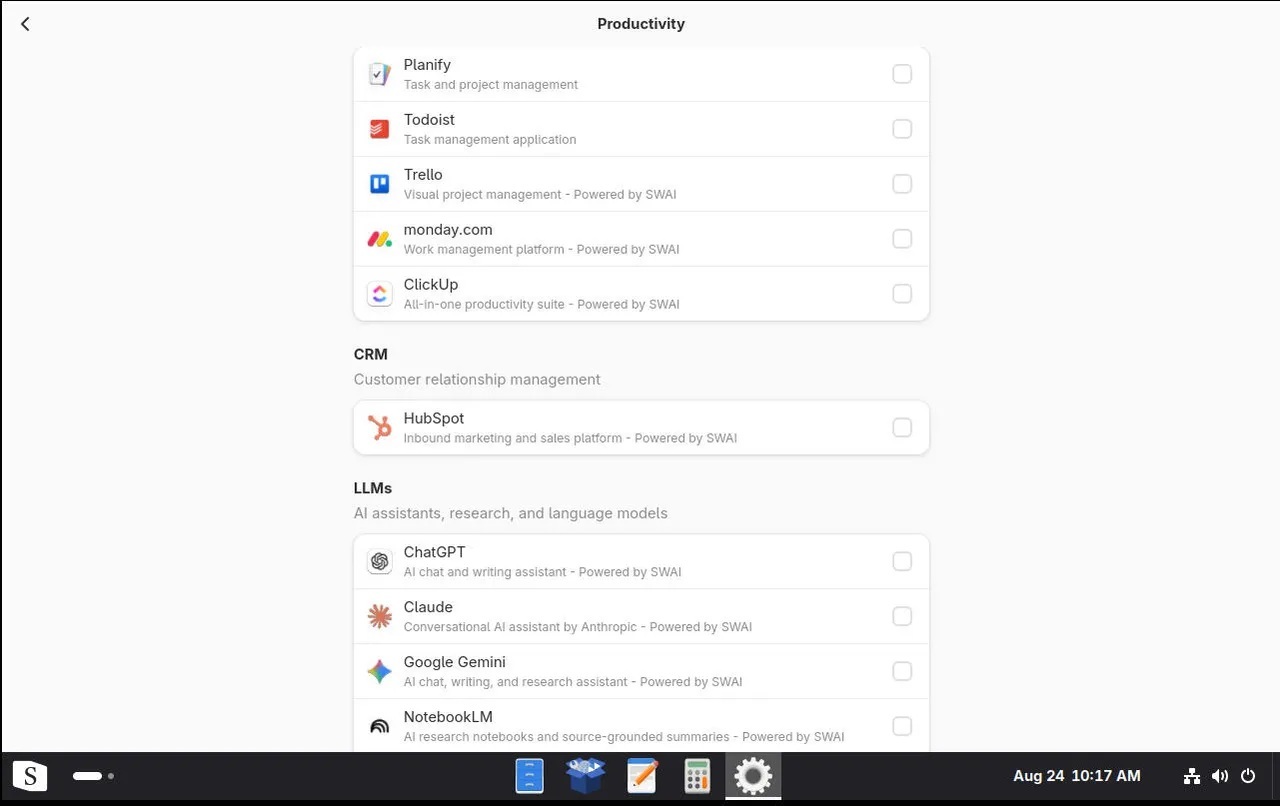Click the "Planify" app name
The height and width of the screenshot is (806, 1280).
coord(427,65)
